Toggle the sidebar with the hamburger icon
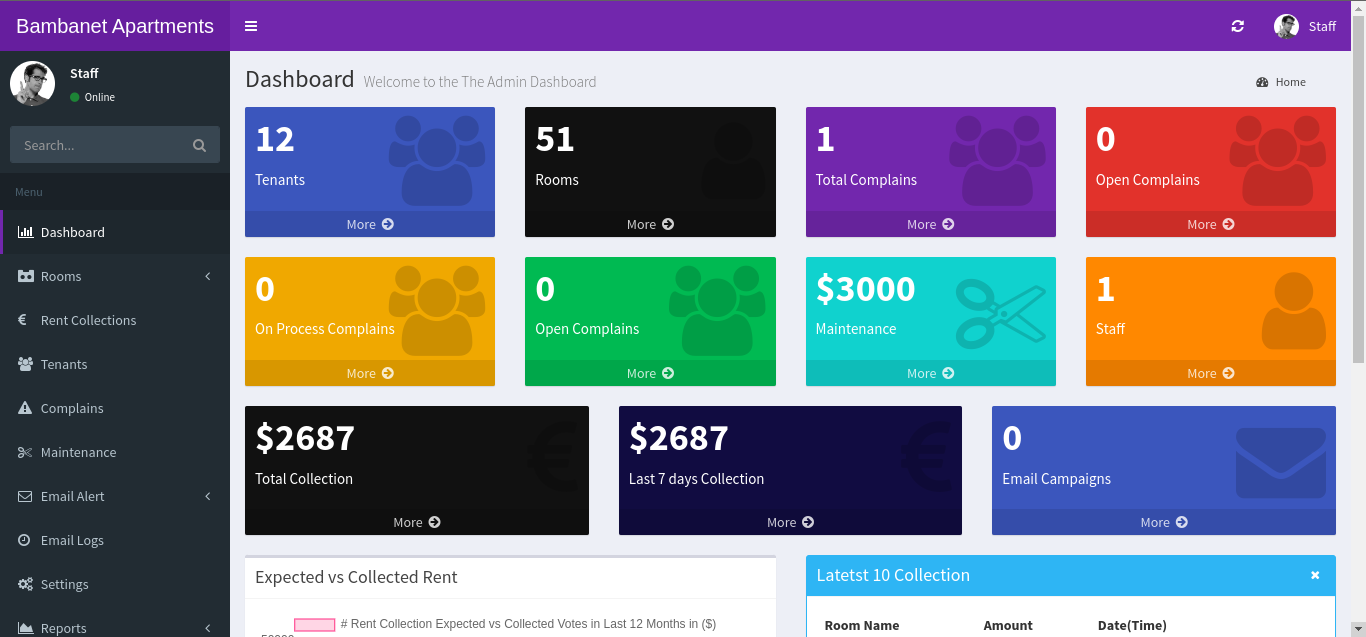 click(x=251, y=26)
